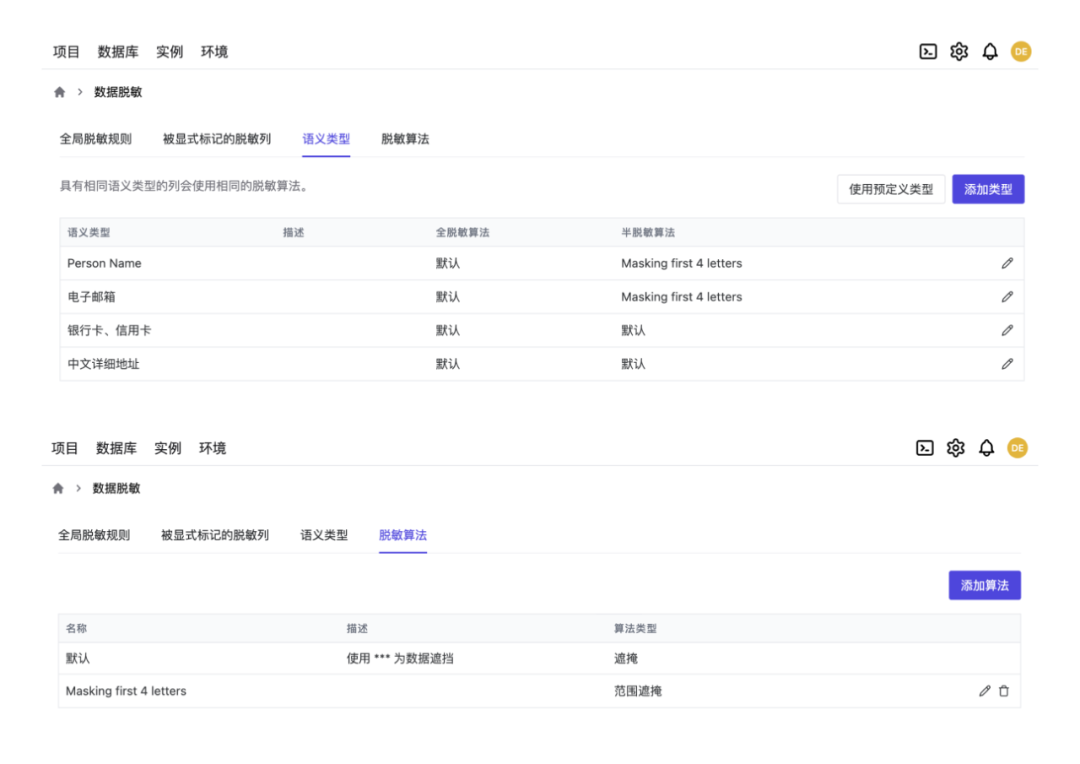Open 被显式标记的脱敏列 tab in upper view
This screenshot has width=1080, height=764.
(217, 139)
